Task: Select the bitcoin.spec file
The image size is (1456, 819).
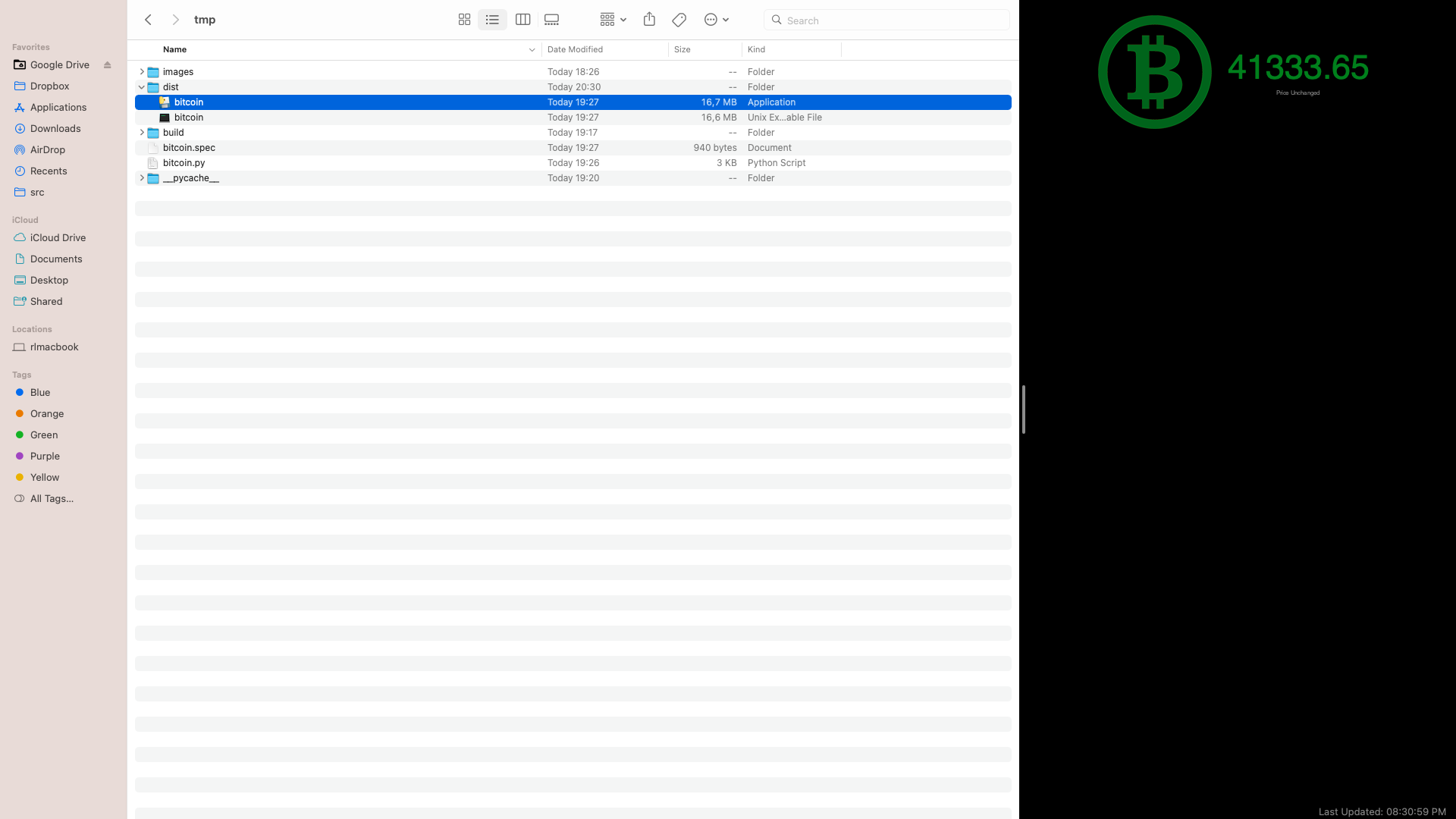Action: click(573, 148)
